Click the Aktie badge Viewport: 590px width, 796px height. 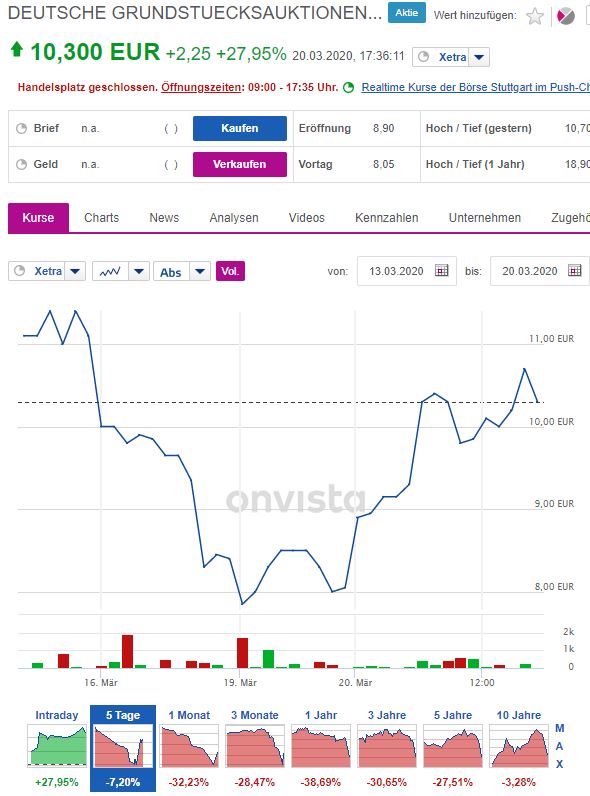pos(407,13)
